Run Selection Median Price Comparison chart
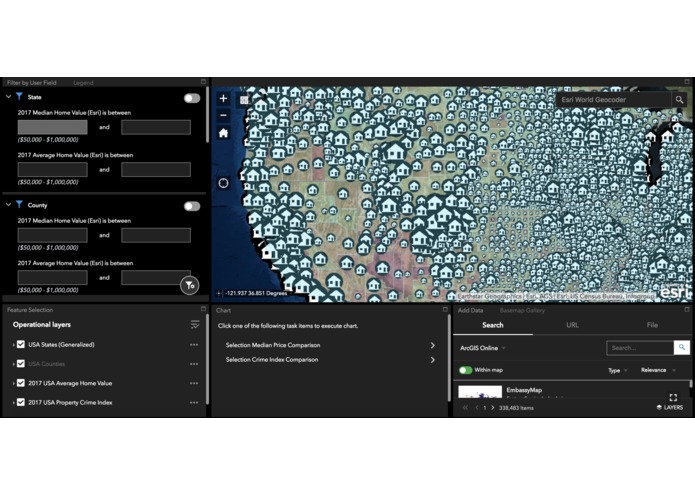This screenshot has height=494, width=695. 330,345
